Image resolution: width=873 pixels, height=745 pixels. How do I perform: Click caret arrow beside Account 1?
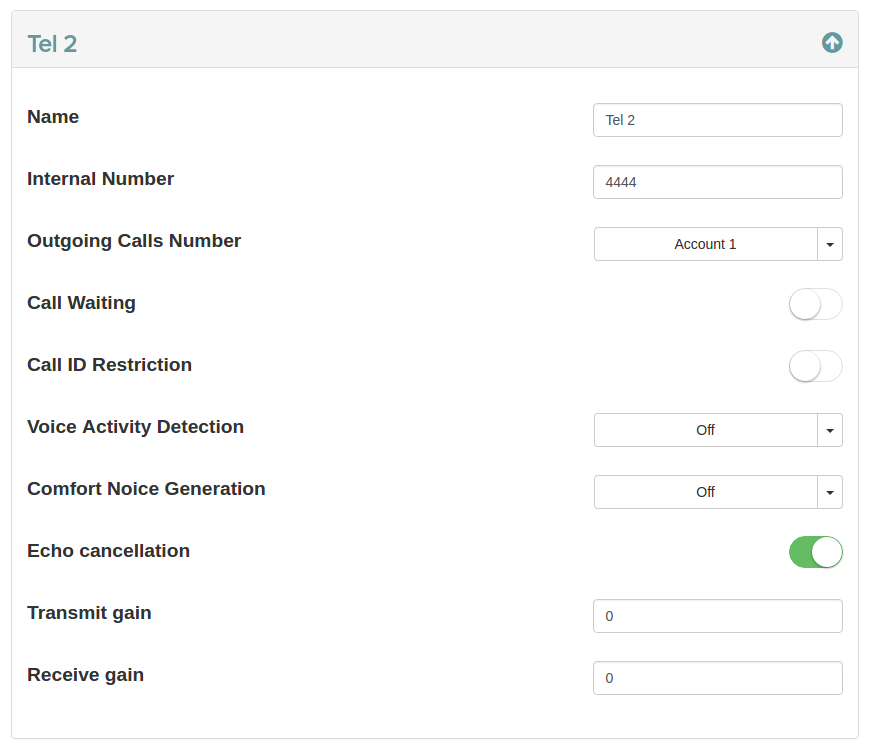(x=831, y=244)
